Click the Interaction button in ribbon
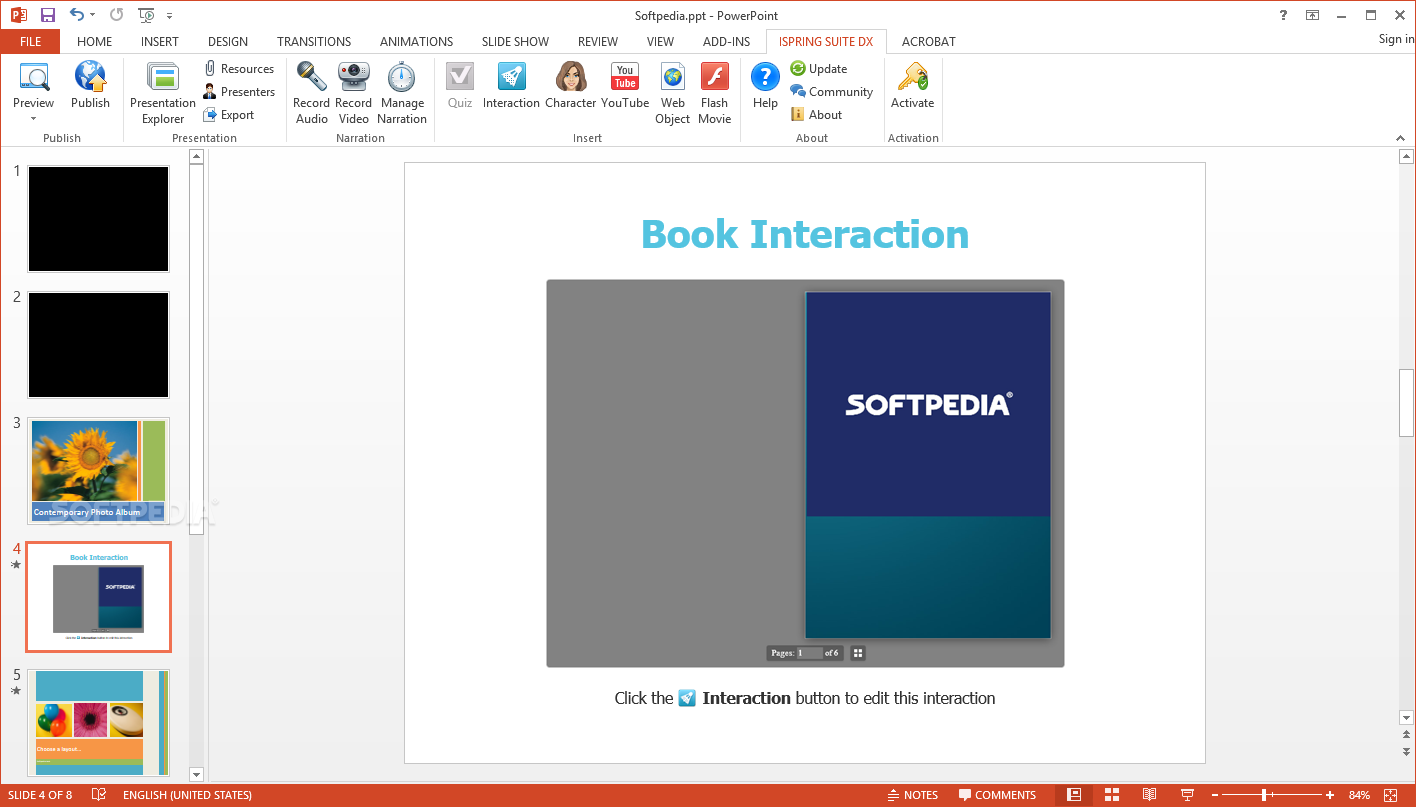 [511, 85]
